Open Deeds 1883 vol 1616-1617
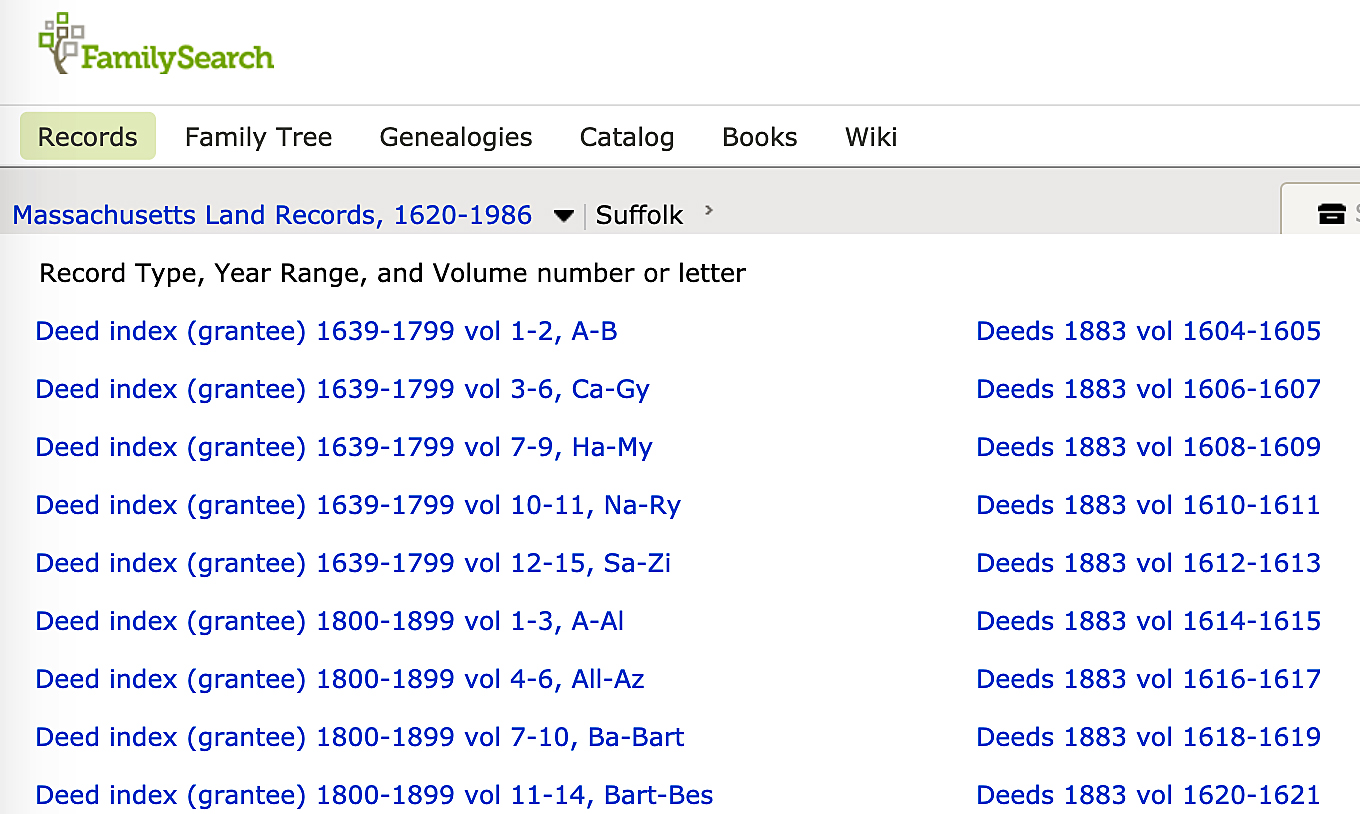 tap(1147, 679)
